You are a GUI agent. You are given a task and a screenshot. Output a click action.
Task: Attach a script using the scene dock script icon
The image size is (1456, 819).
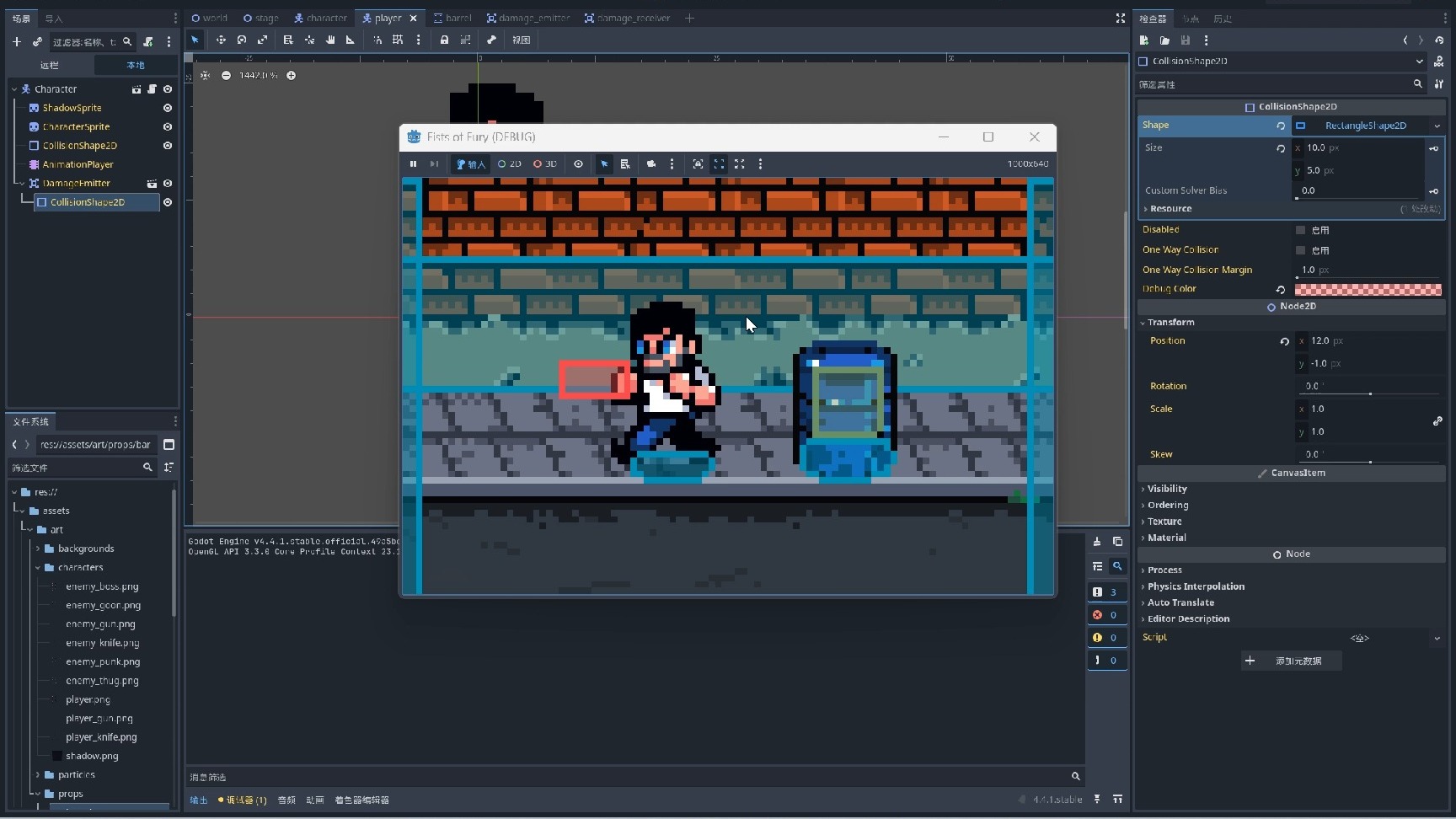(x=148, y=41)
